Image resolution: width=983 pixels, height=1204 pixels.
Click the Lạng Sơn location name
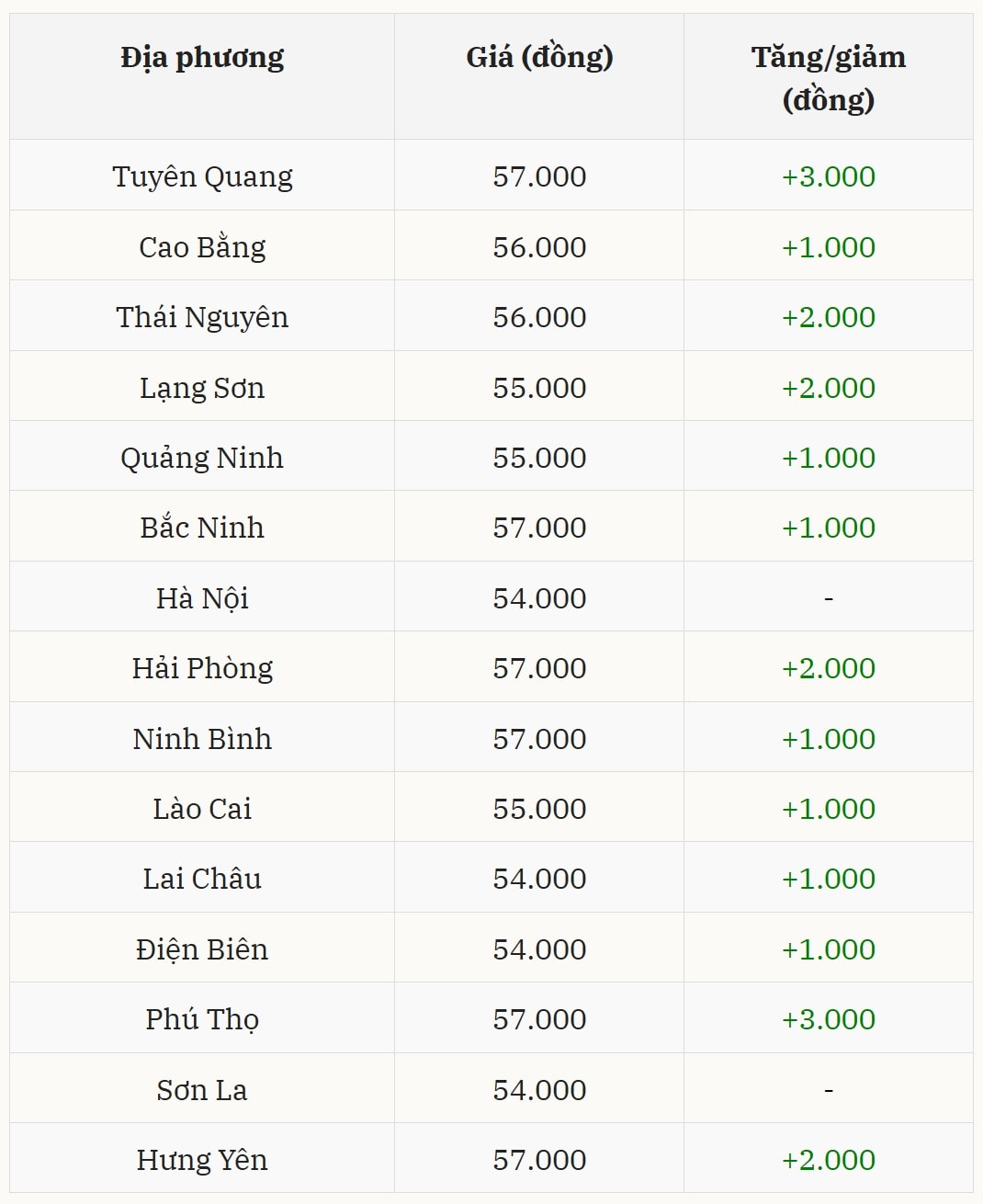click(202, 388)
